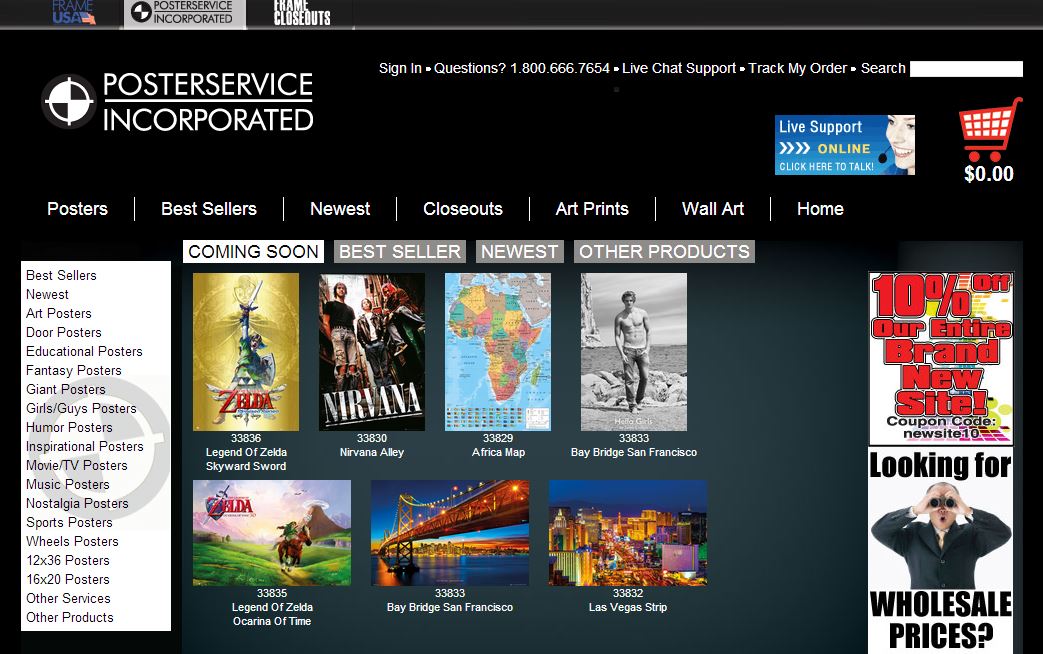
Task: Open Newest in the main navigation
Action: pyautogui.click(x=340, y=209)
